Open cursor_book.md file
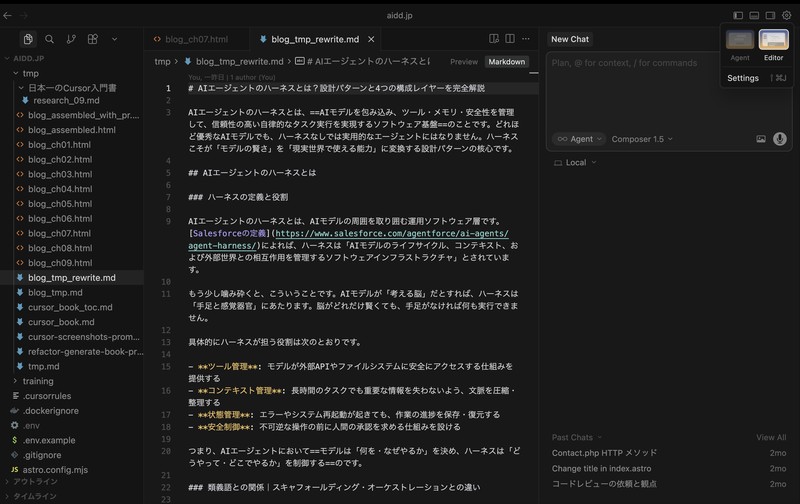 click(x=61, y=322)
